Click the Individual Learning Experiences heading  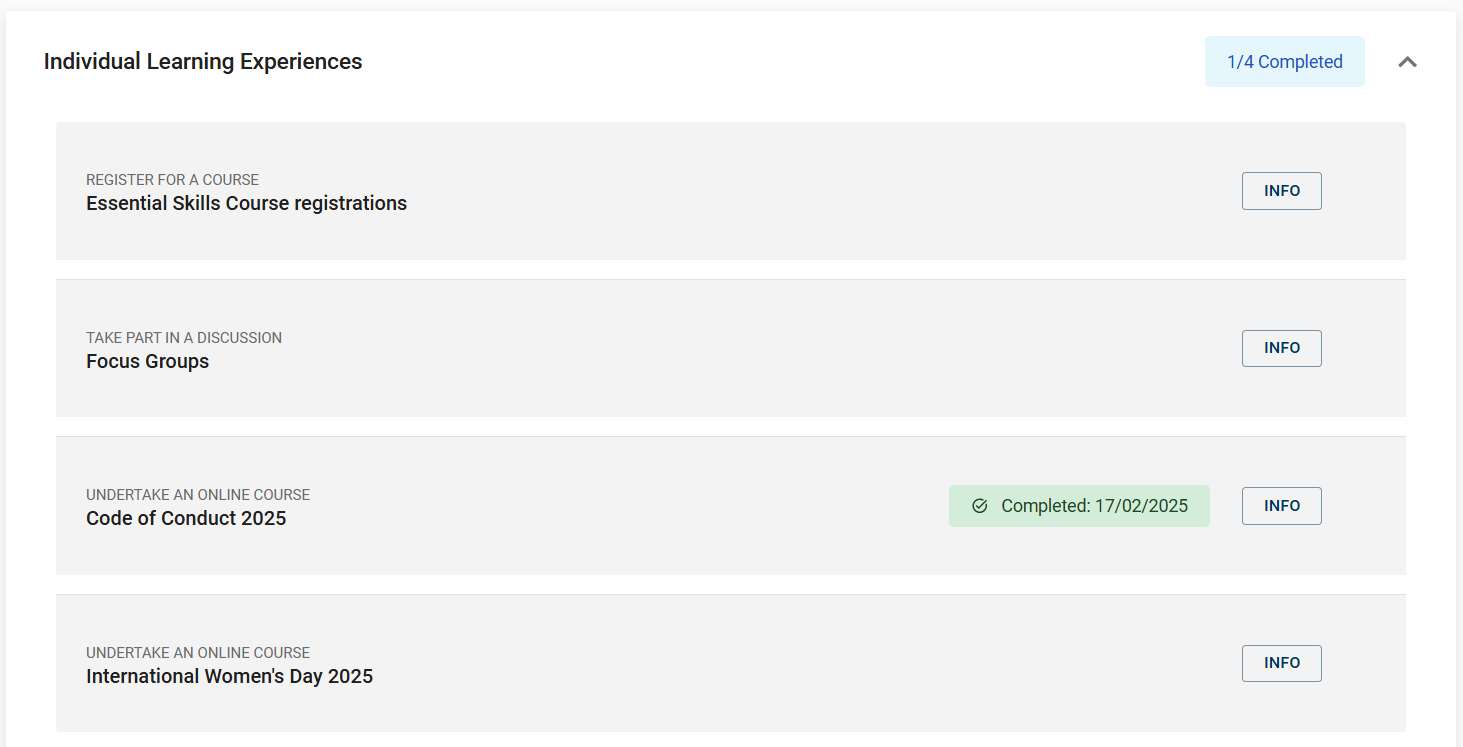202,61
